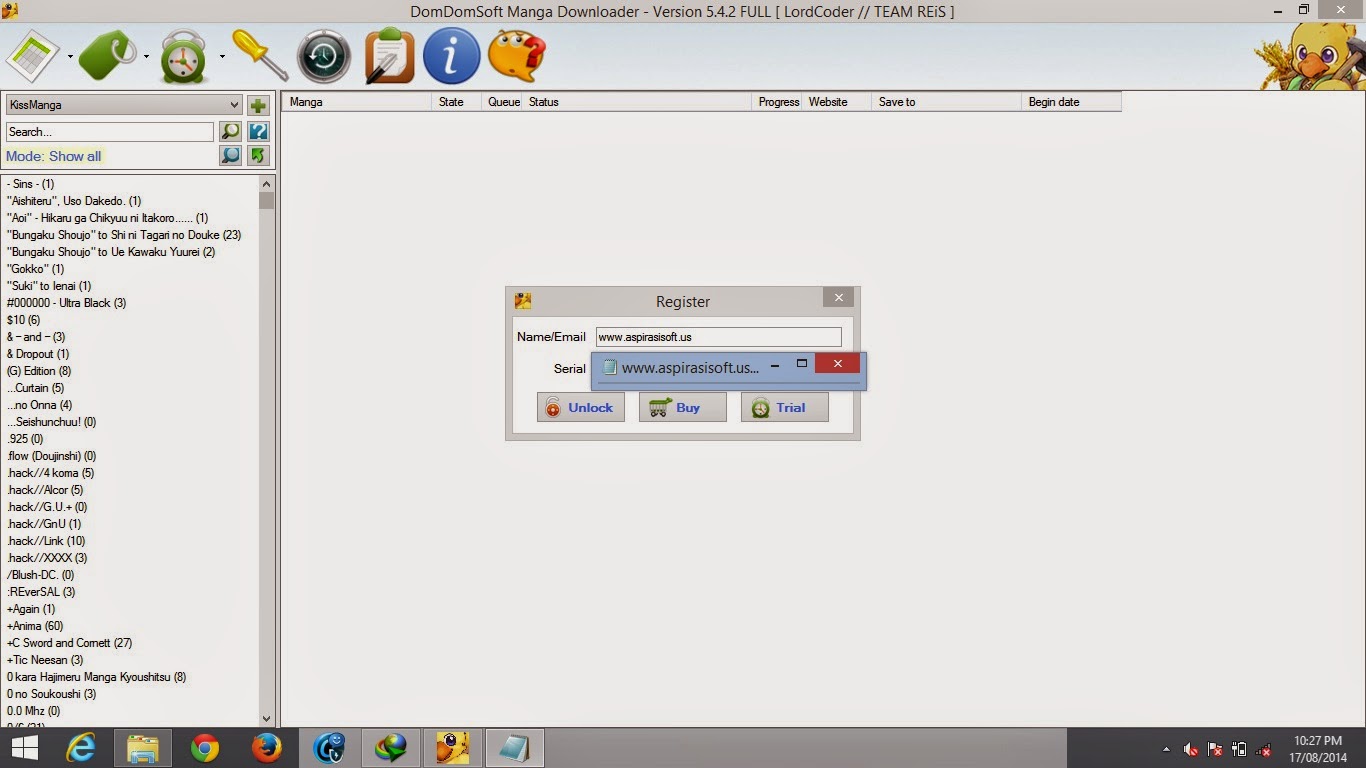Select "0 no Soukoushi (3)" list entry
This screenshot has width=1366, height=768.
(x=51, y=694)
